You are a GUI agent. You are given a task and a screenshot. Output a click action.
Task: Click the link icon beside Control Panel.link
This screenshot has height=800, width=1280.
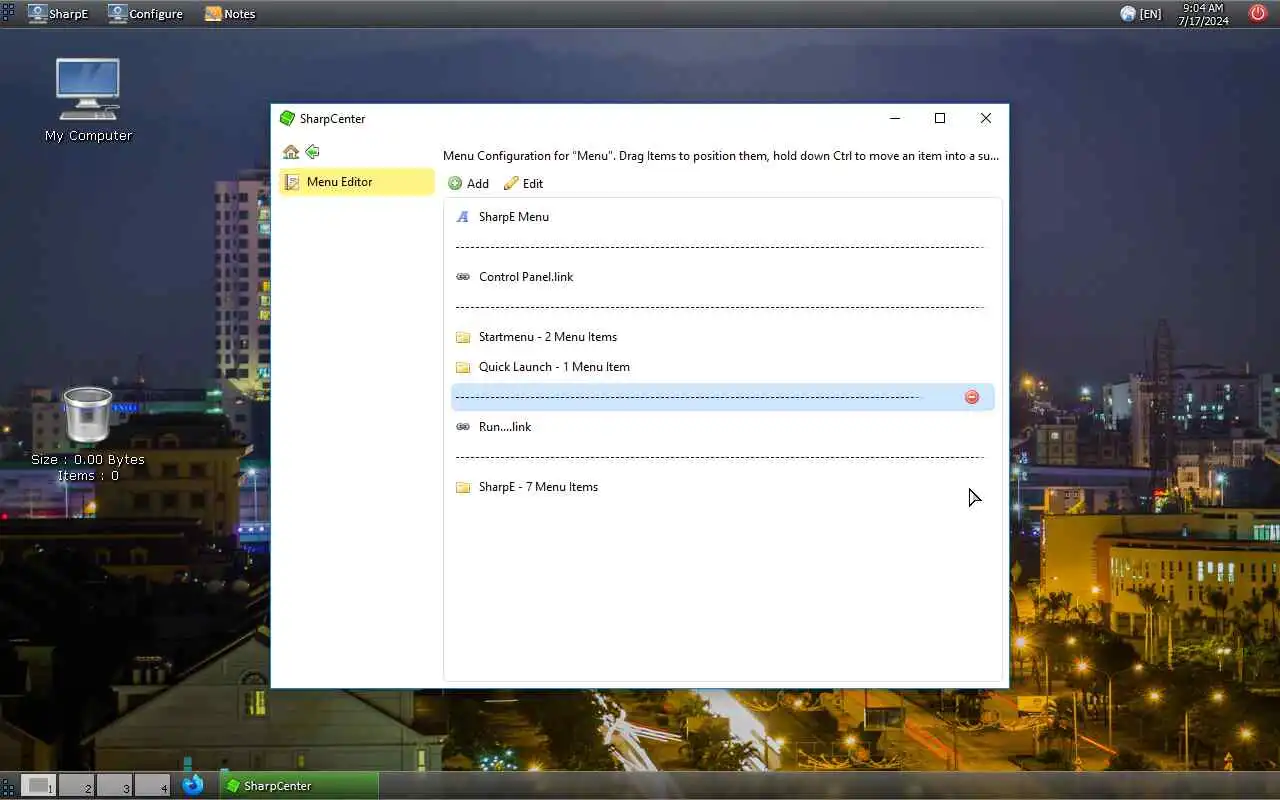click(x=463, y=277)
